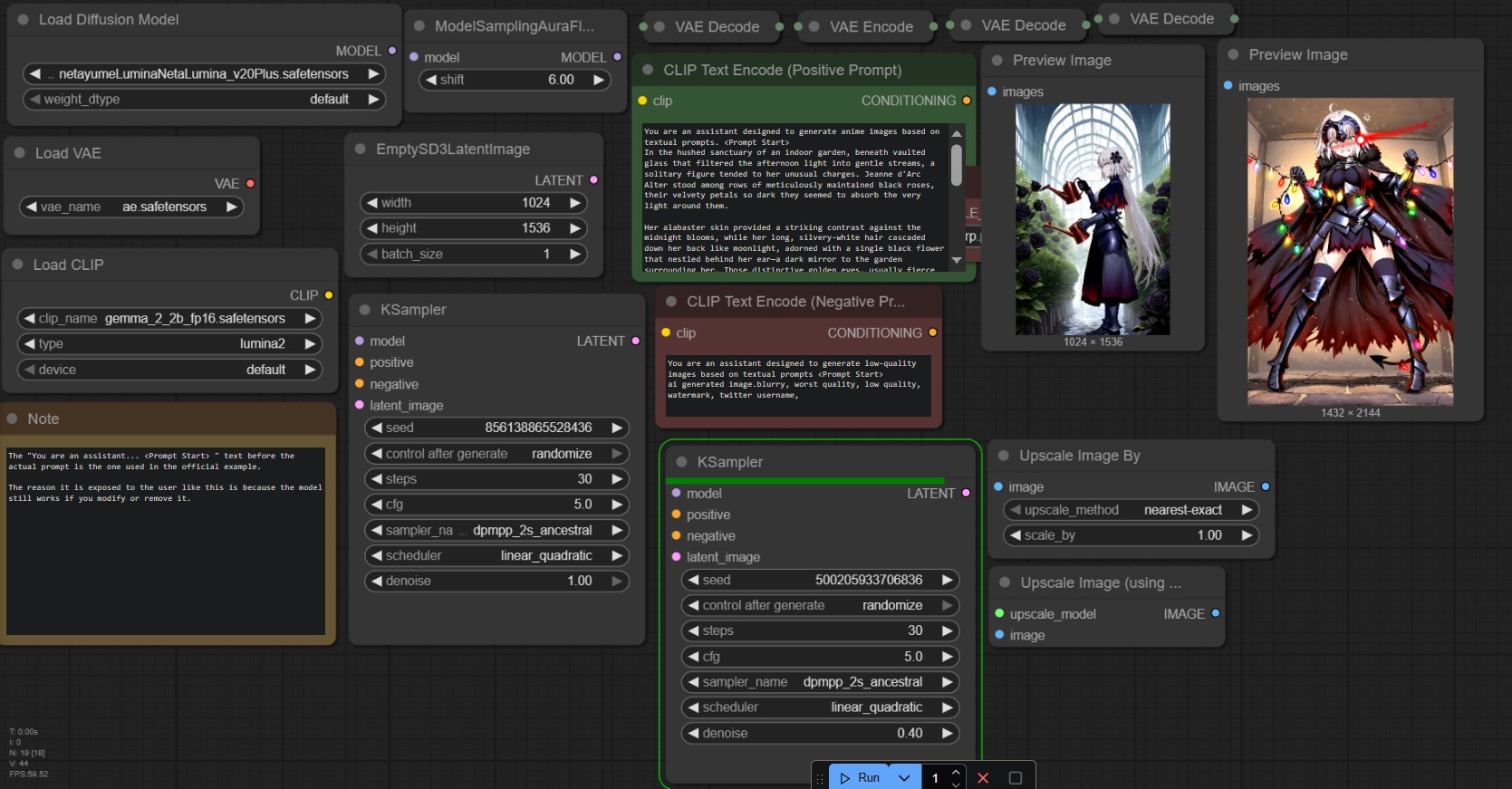Click the Note node text area
The width and height of the screenshot is (1512, 789).
[166, 541]
